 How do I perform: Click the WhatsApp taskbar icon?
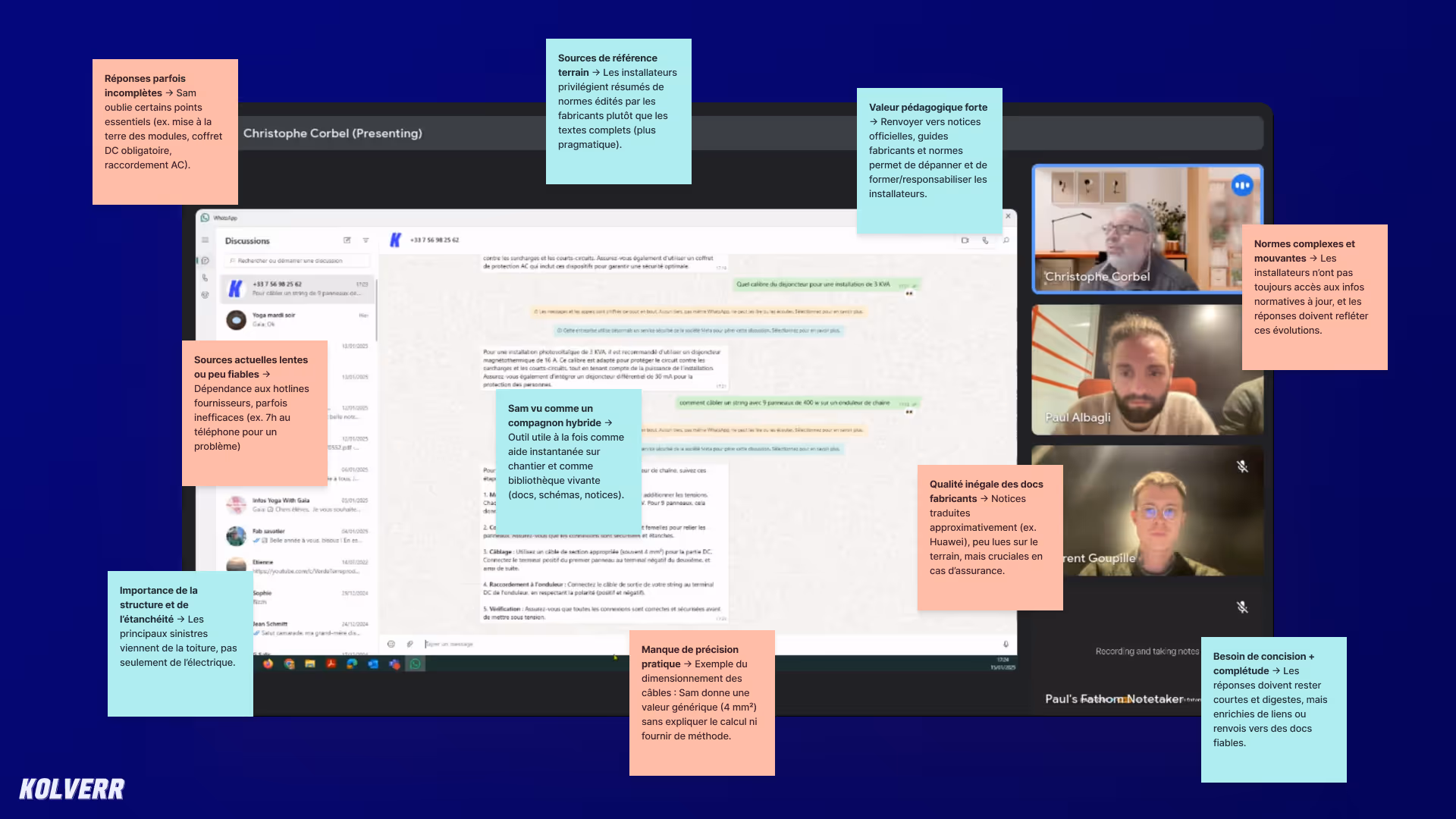point(416,664)
